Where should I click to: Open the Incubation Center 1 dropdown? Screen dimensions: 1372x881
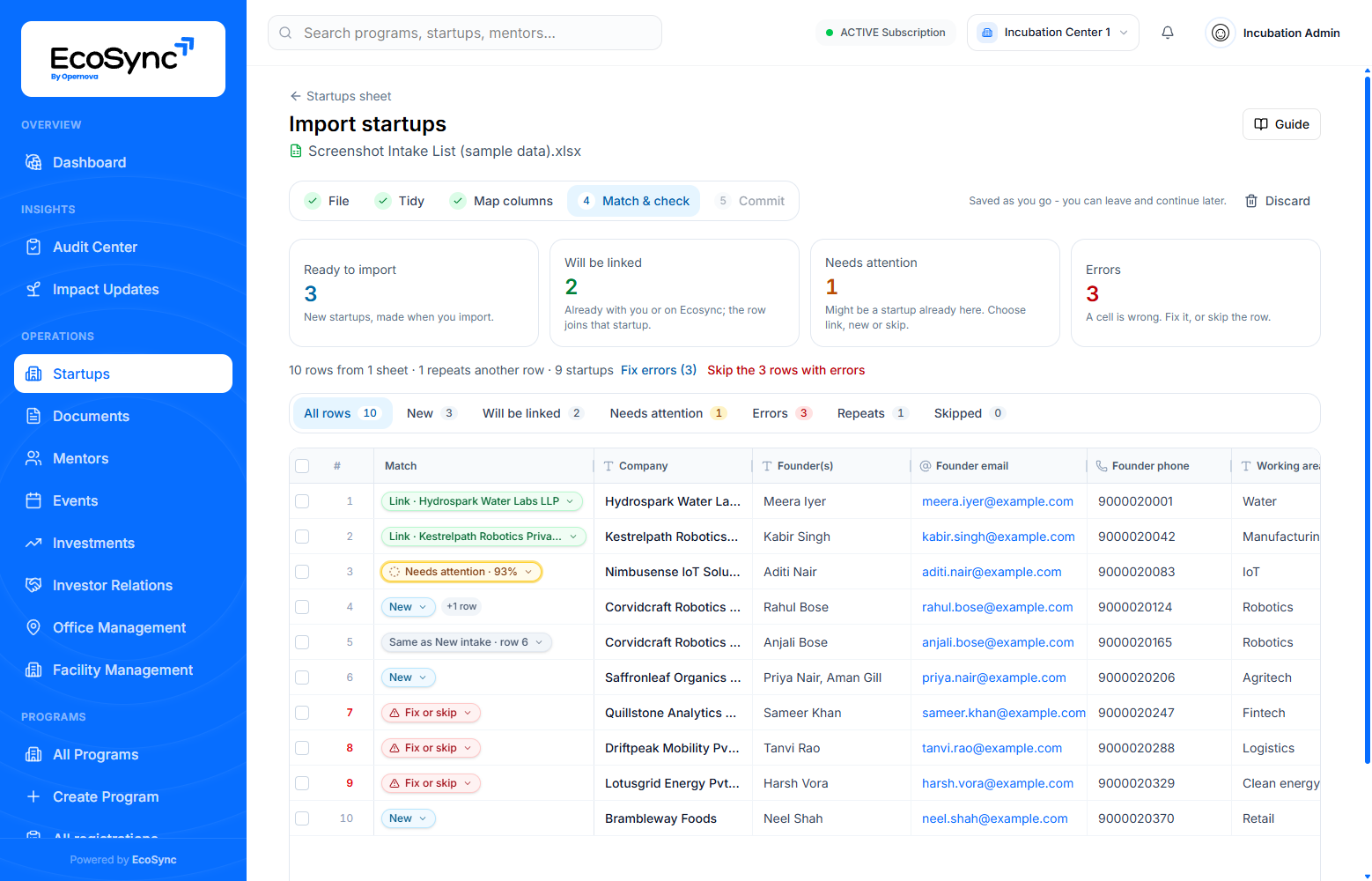pyautogui.click(x=1053, y=33)
